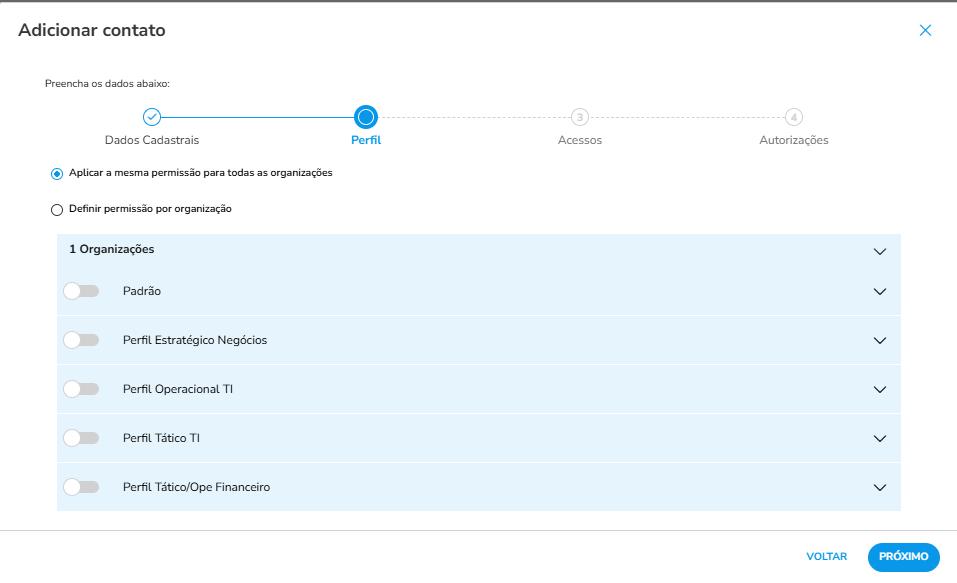Collapse the 1 Organizações section chevron
This screenshot has height=583, width=957.
[x=879, y=252]
